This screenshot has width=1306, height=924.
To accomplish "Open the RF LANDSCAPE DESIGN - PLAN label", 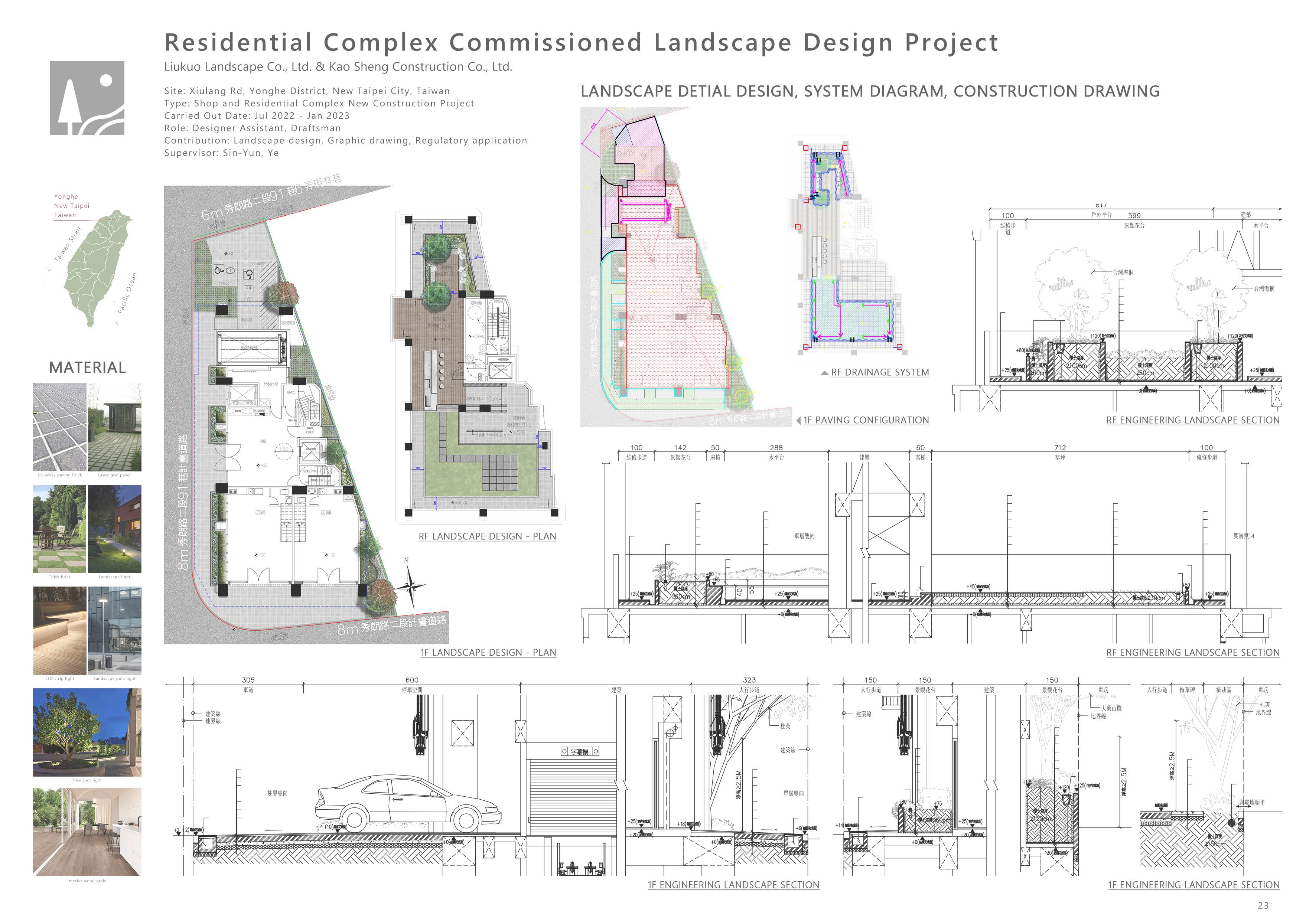I will point(487,536).
